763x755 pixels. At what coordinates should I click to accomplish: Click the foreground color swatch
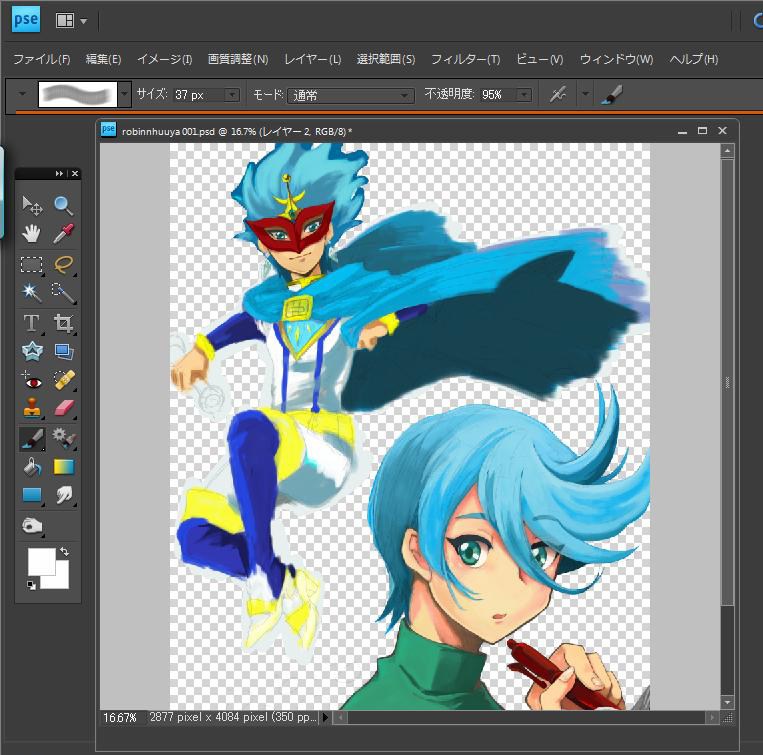pos(42,562)
